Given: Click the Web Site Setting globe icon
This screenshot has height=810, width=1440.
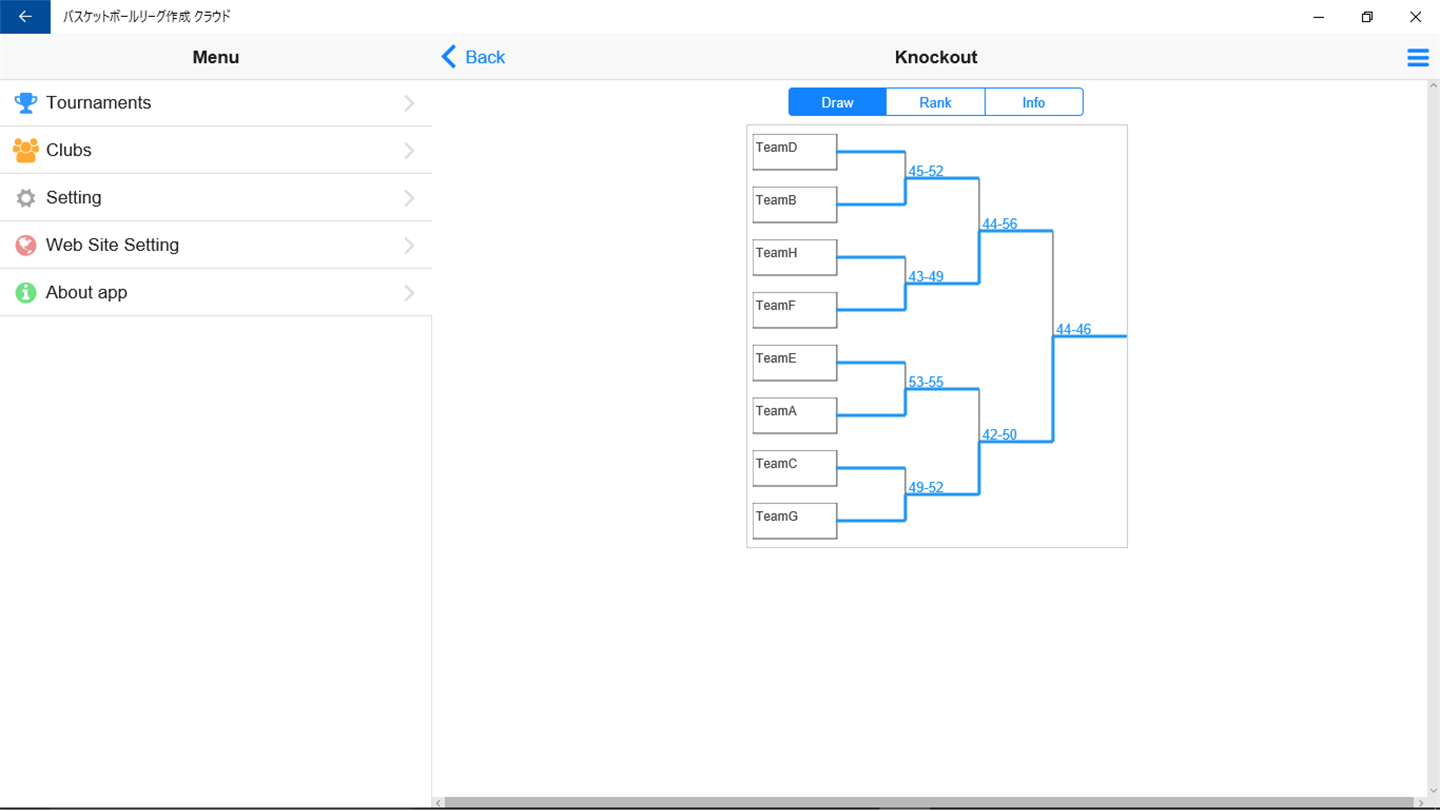Looking at the screenshot, I should [x=26, y=245].
